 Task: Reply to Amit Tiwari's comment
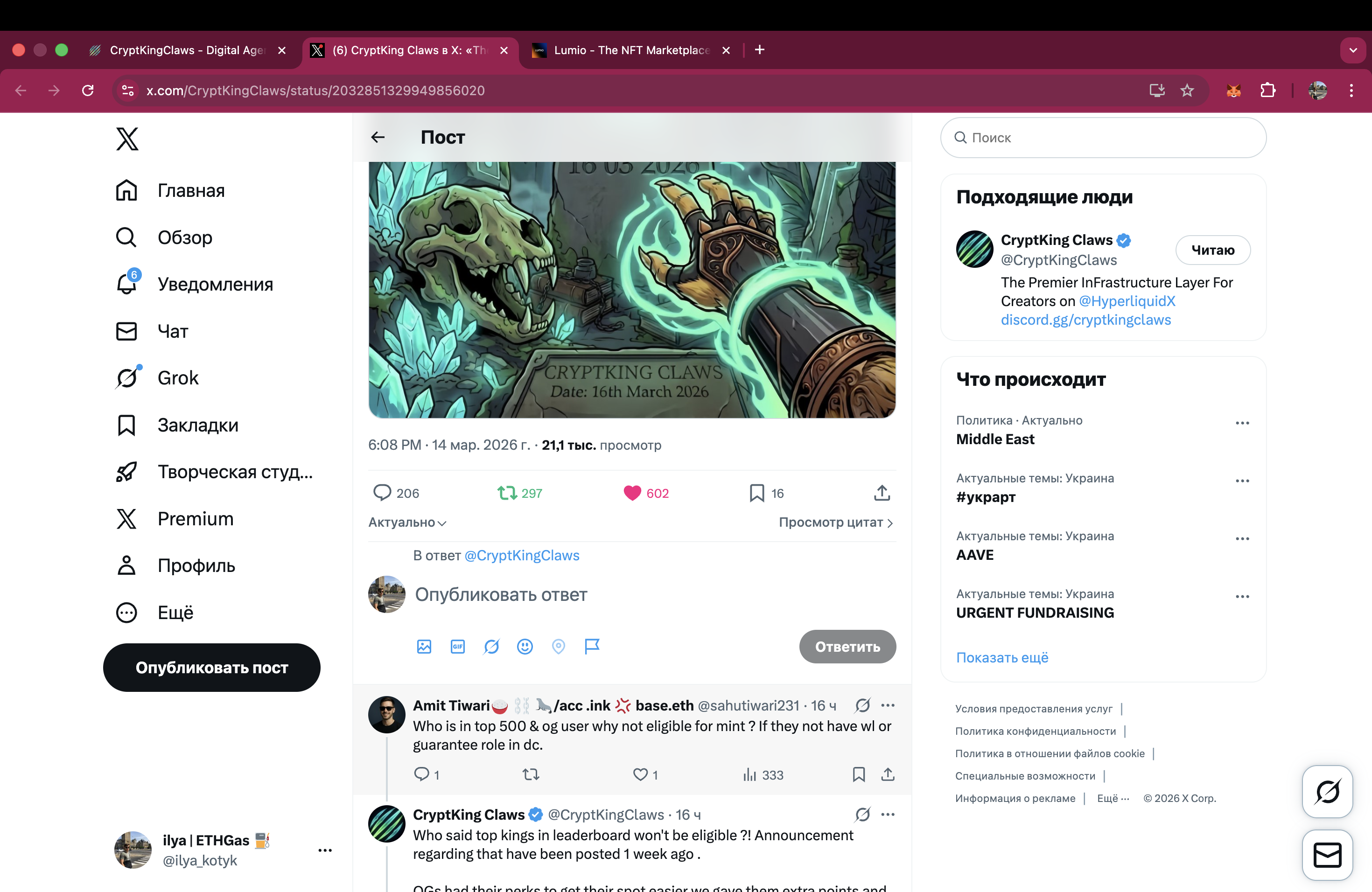coord(422,774)
